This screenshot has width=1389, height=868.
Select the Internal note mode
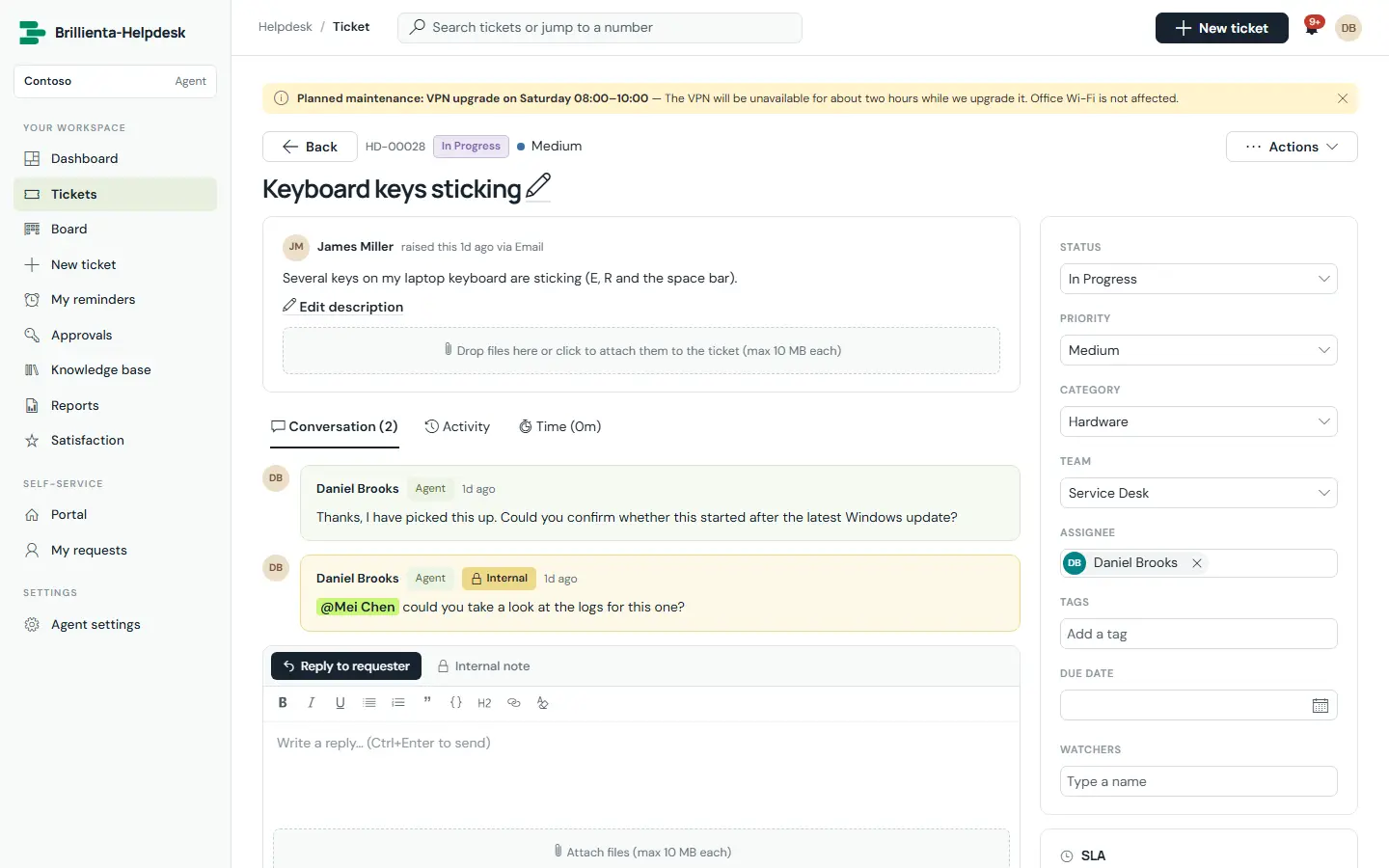[483, 666]
